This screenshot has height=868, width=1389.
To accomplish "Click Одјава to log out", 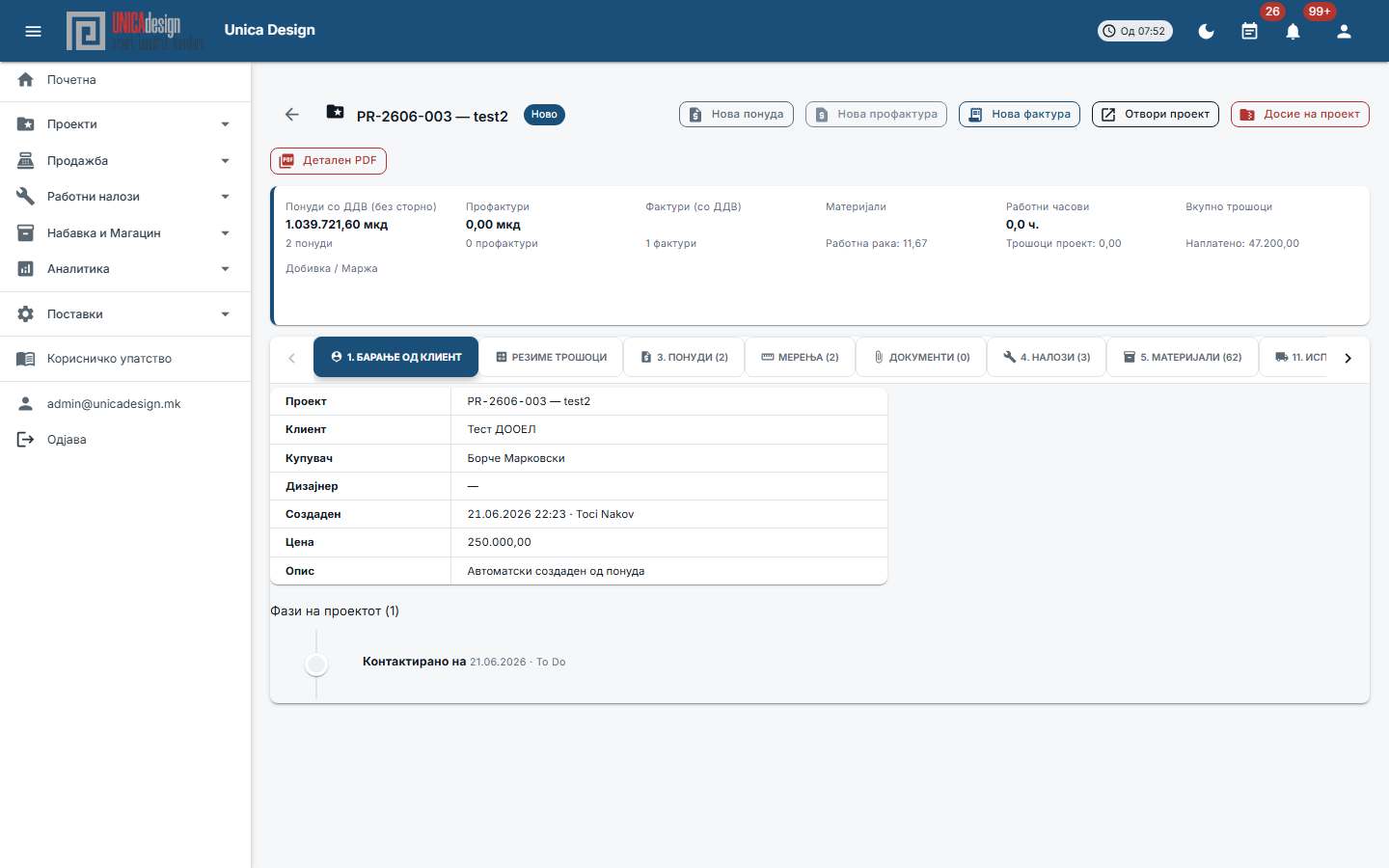I will pos(125,440).
